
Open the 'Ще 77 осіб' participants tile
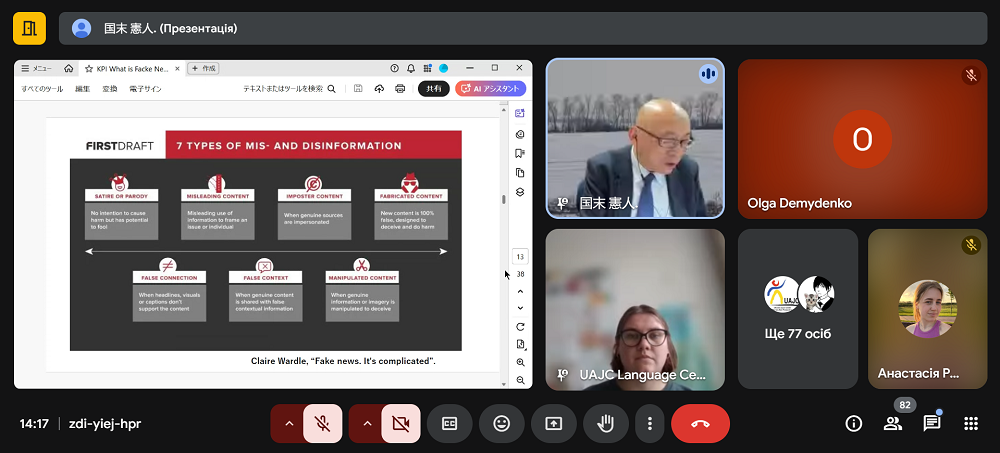pyautogui.click(x=798, y=309)
